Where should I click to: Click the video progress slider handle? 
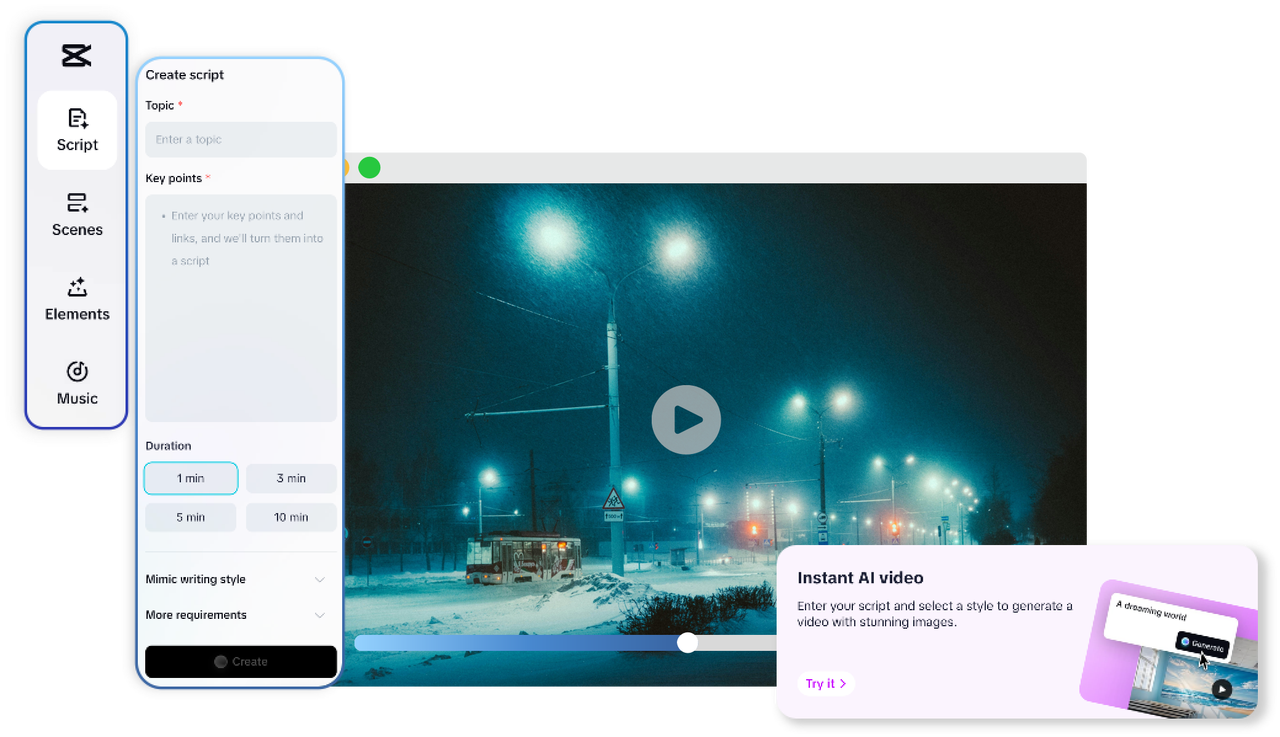687,643
